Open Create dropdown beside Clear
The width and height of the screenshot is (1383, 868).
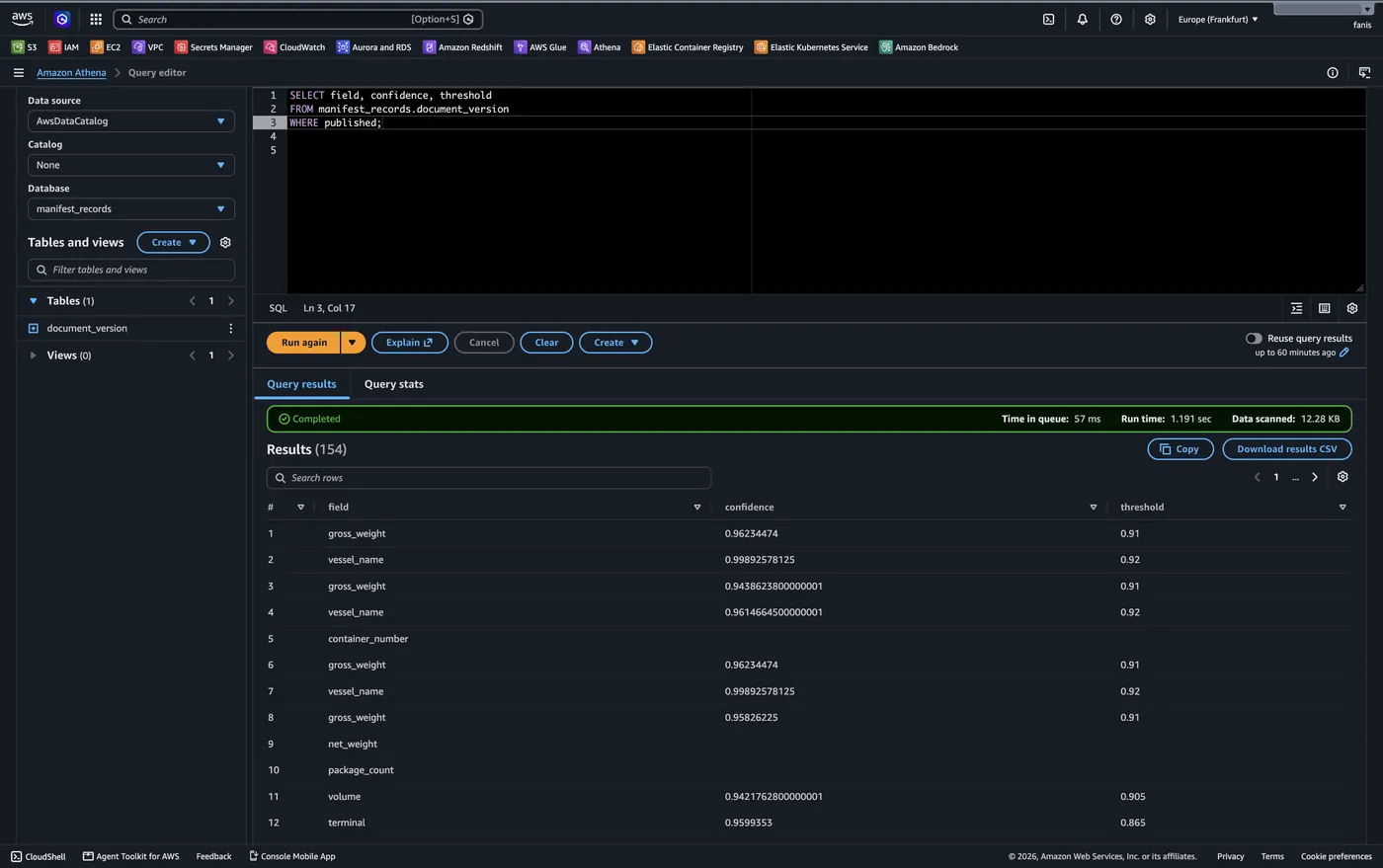coord(615,343)
